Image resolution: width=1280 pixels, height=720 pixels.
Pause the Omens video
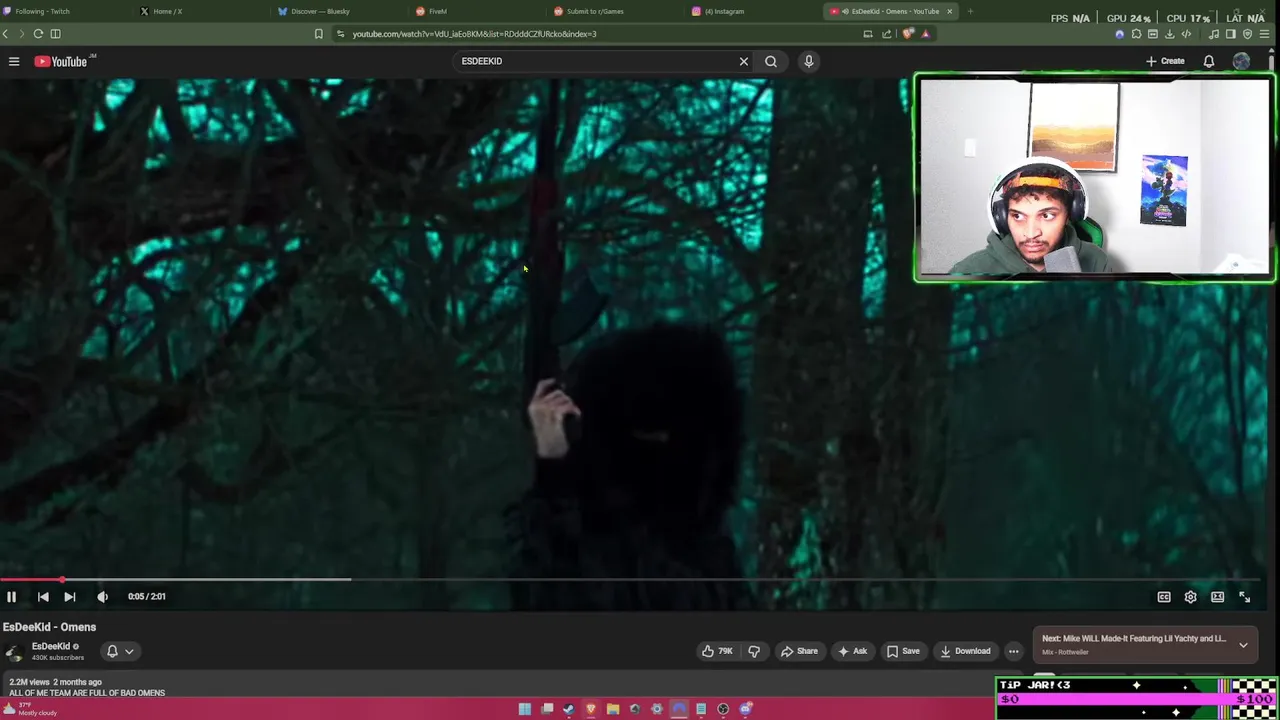tap(11, 596)
